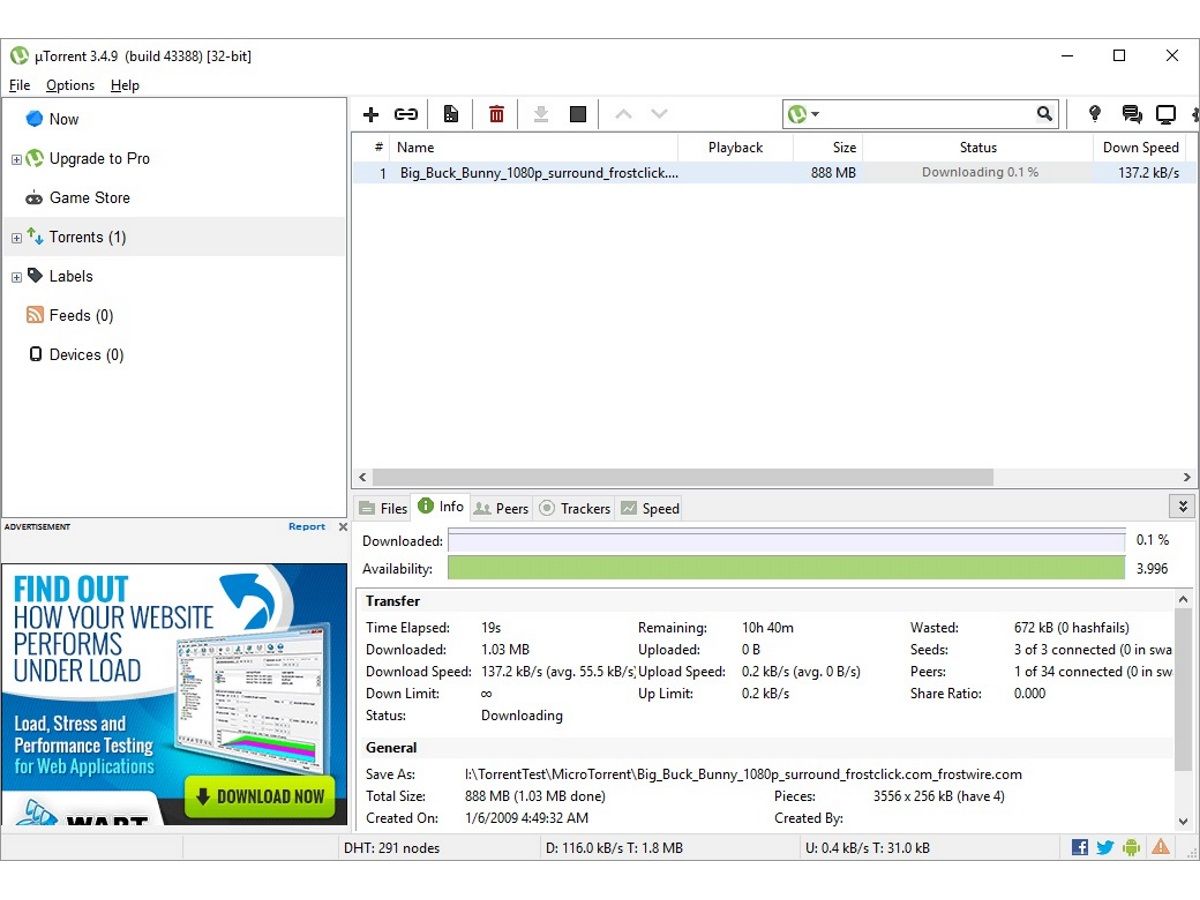Sort by the Size column header
The width and height of the screenshot is (1200, 900).
coord(828,147)
